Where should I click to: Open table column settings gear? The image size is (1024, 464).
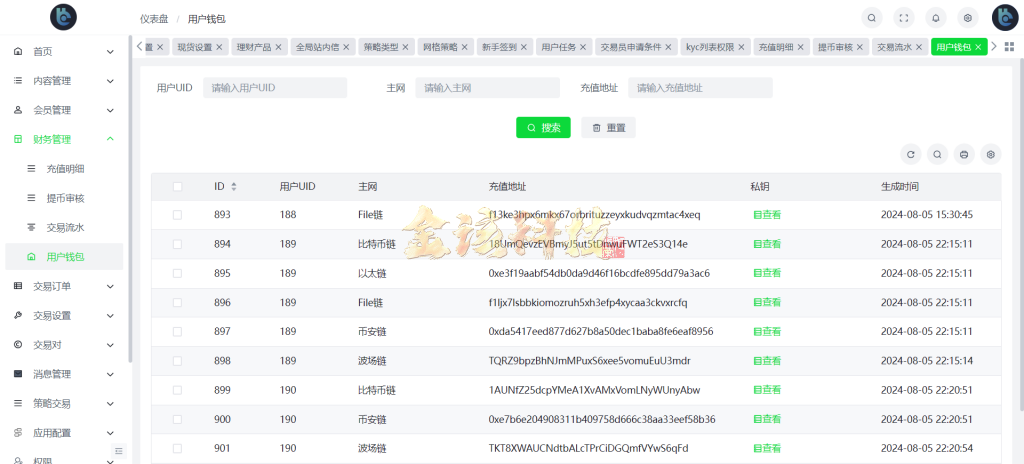(991, 154)
